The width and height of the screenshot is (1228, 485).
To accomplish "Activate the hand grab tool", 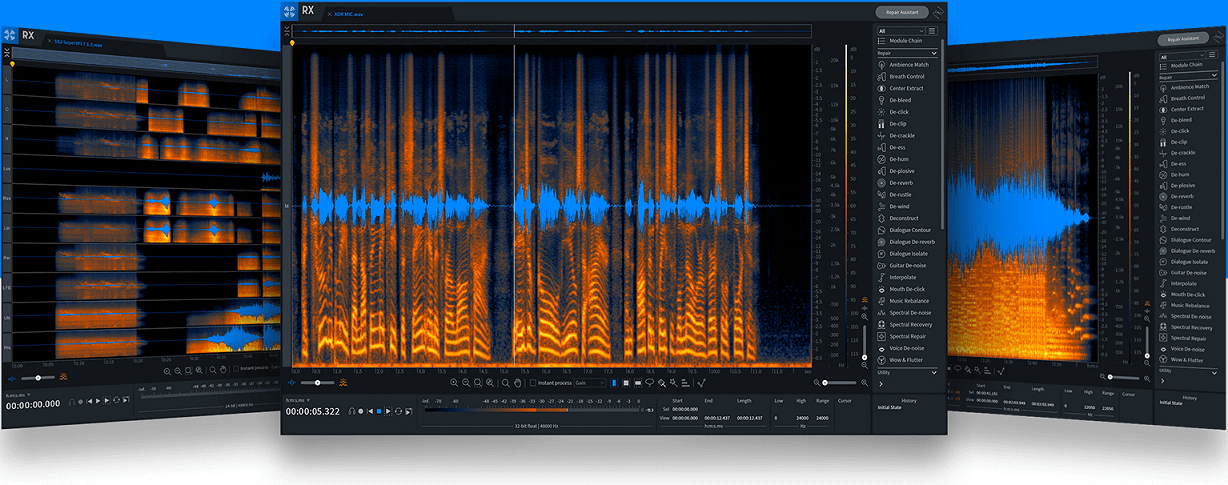I will click(x=518, y=383).
